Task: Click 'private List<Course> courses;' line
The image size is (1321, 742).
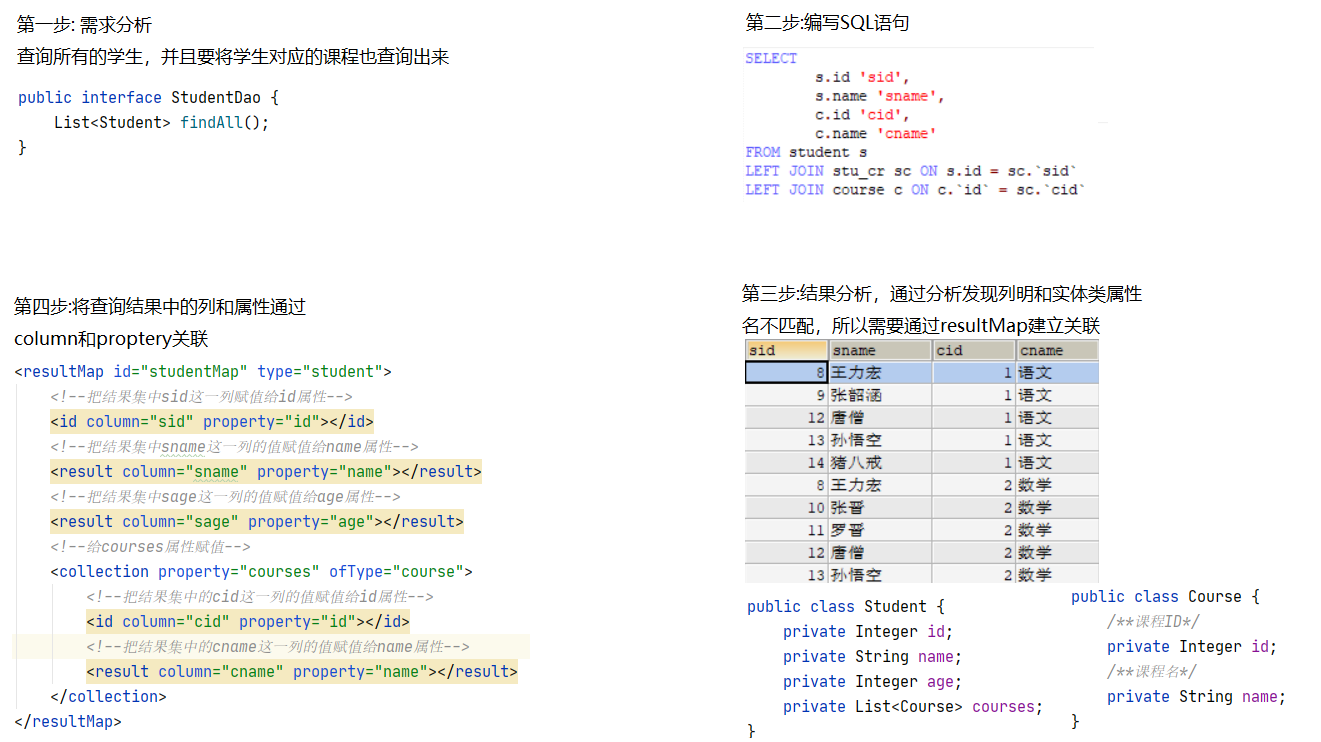Action: click(913, 706)
